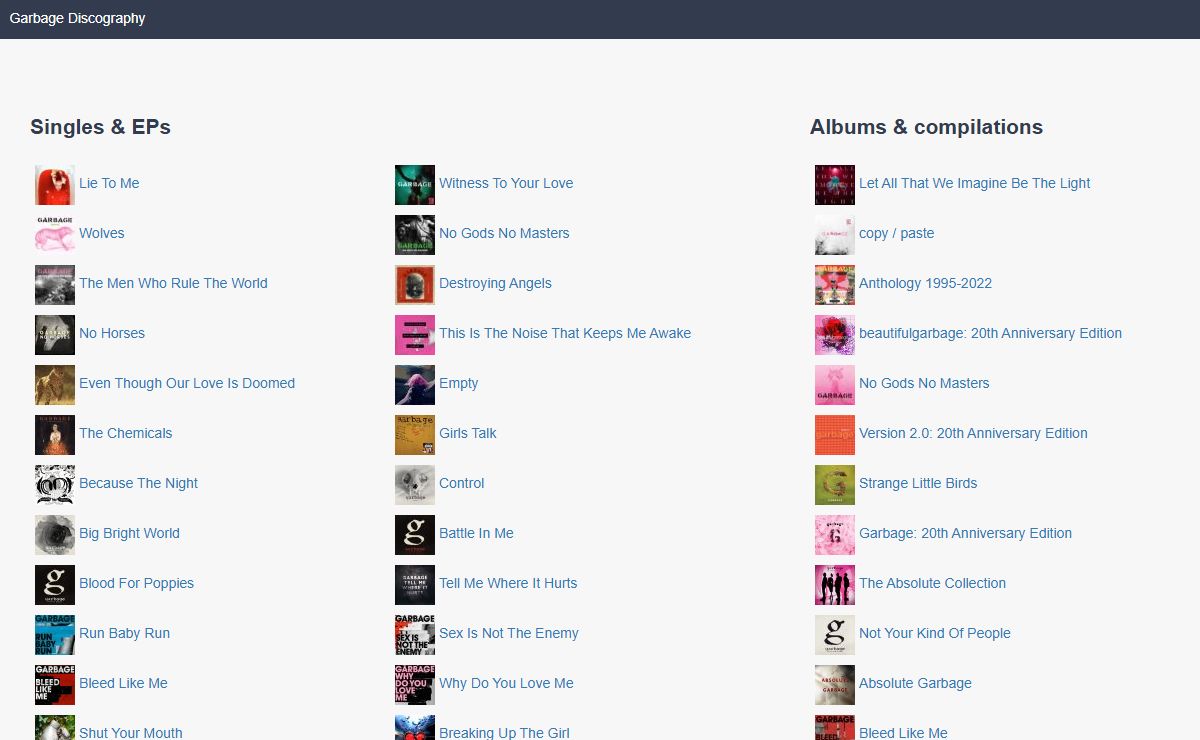Click copy / paste album cover thumbnail
This screenshot has width=1200, height=740.
tap(835, 235)
